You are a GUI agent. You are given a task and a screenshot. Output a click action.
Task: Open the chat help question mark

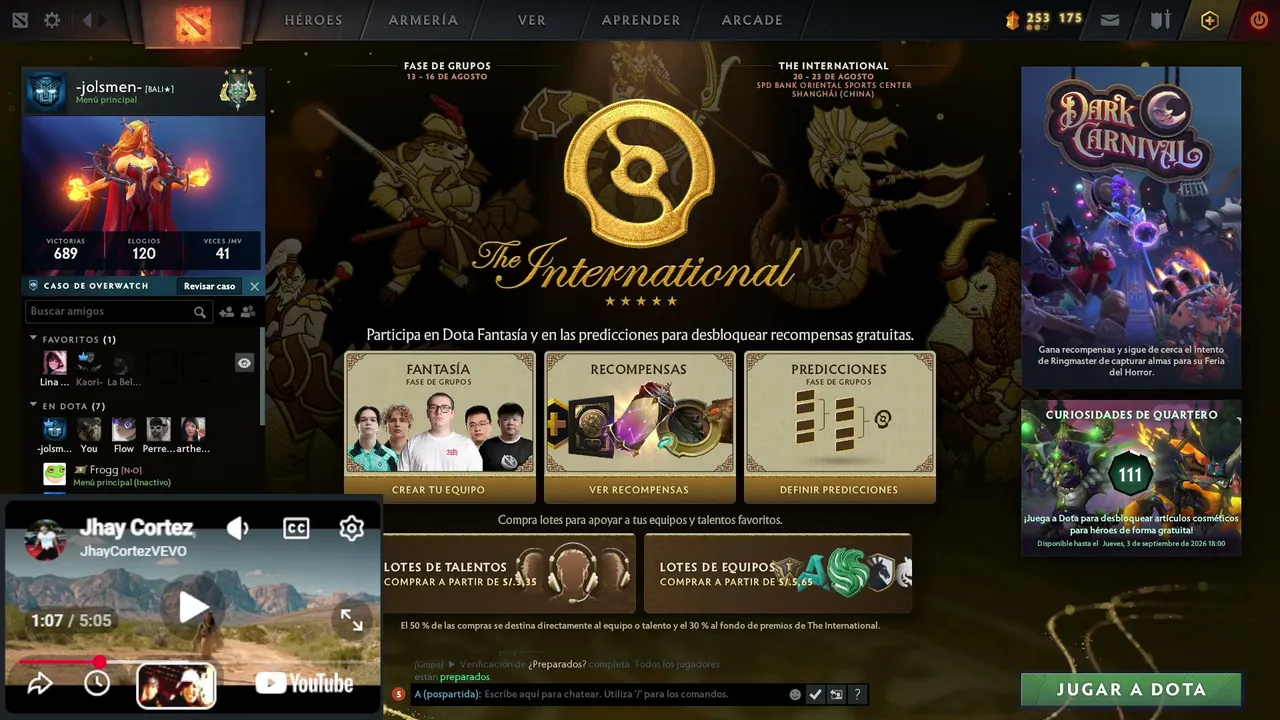tap(857, 694)
